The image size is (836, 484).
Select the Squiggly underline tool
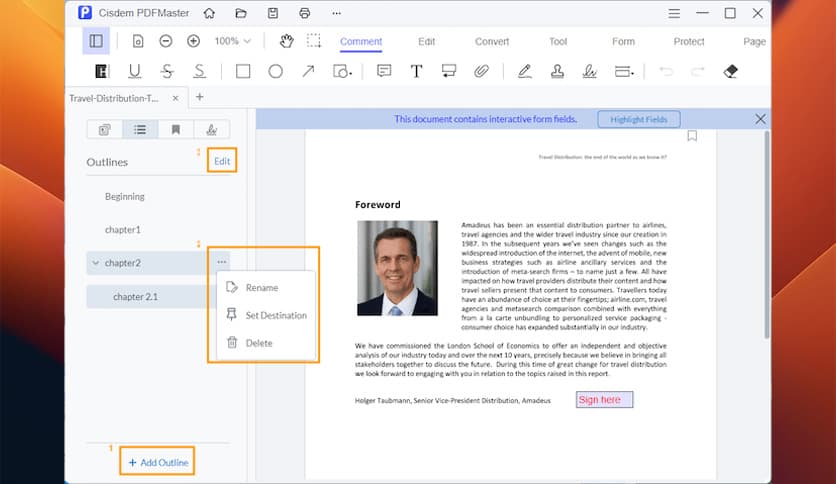point(199,71)
